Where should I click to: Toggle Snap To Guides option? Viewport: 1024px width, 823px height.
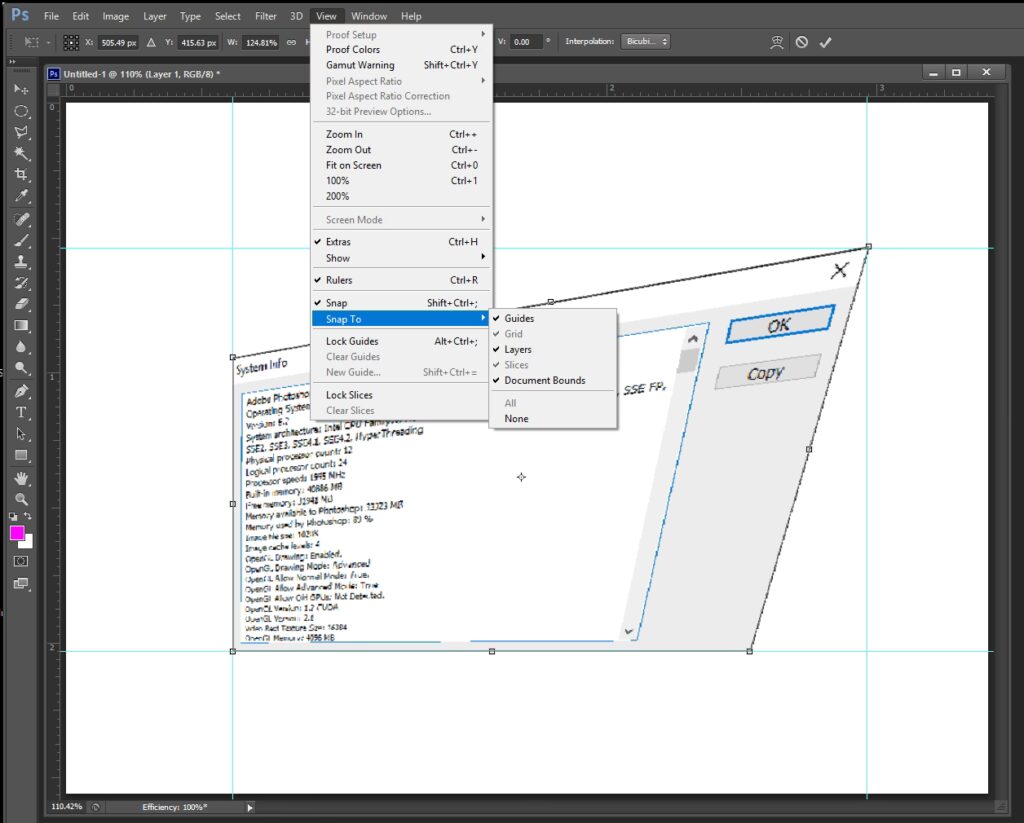pyautogui.click(x=519, y=319)
